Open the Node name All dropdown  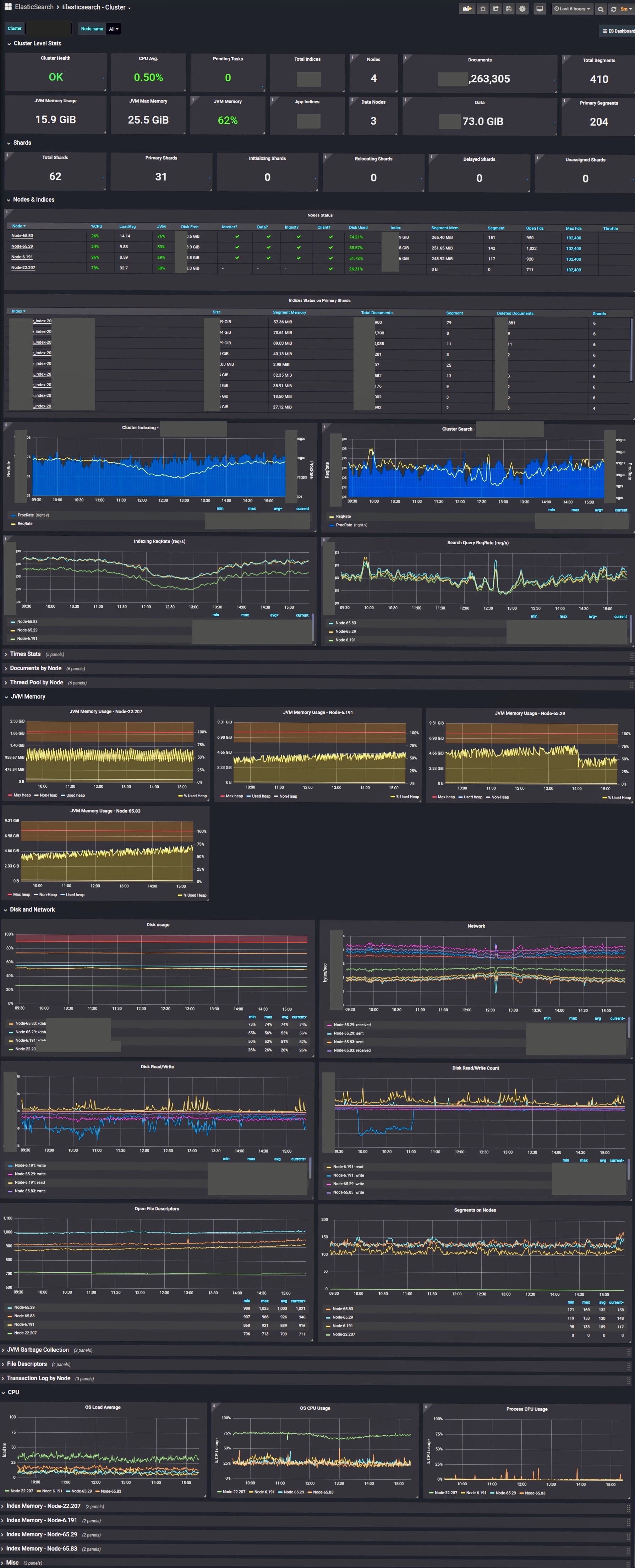click(113, 29)
